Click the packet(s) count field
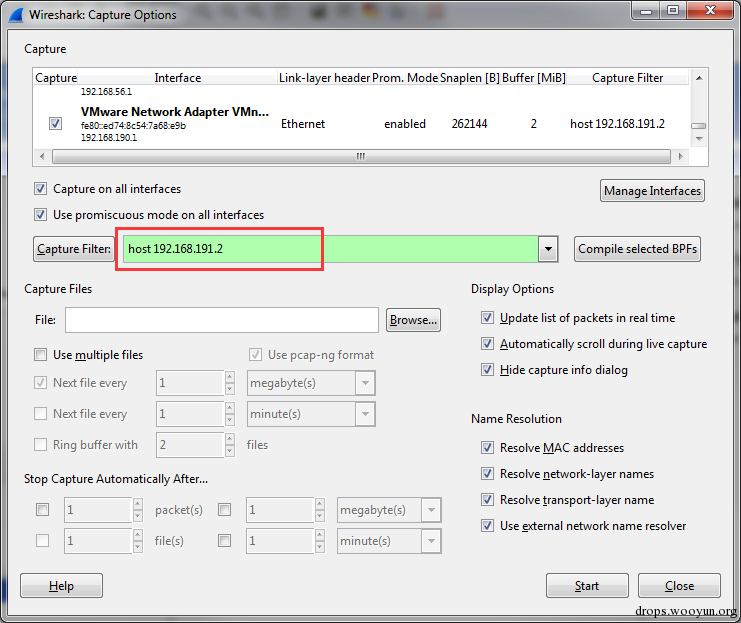Image resolution: width=741 pixels, height=623 pixels. [x=98, y=510]
